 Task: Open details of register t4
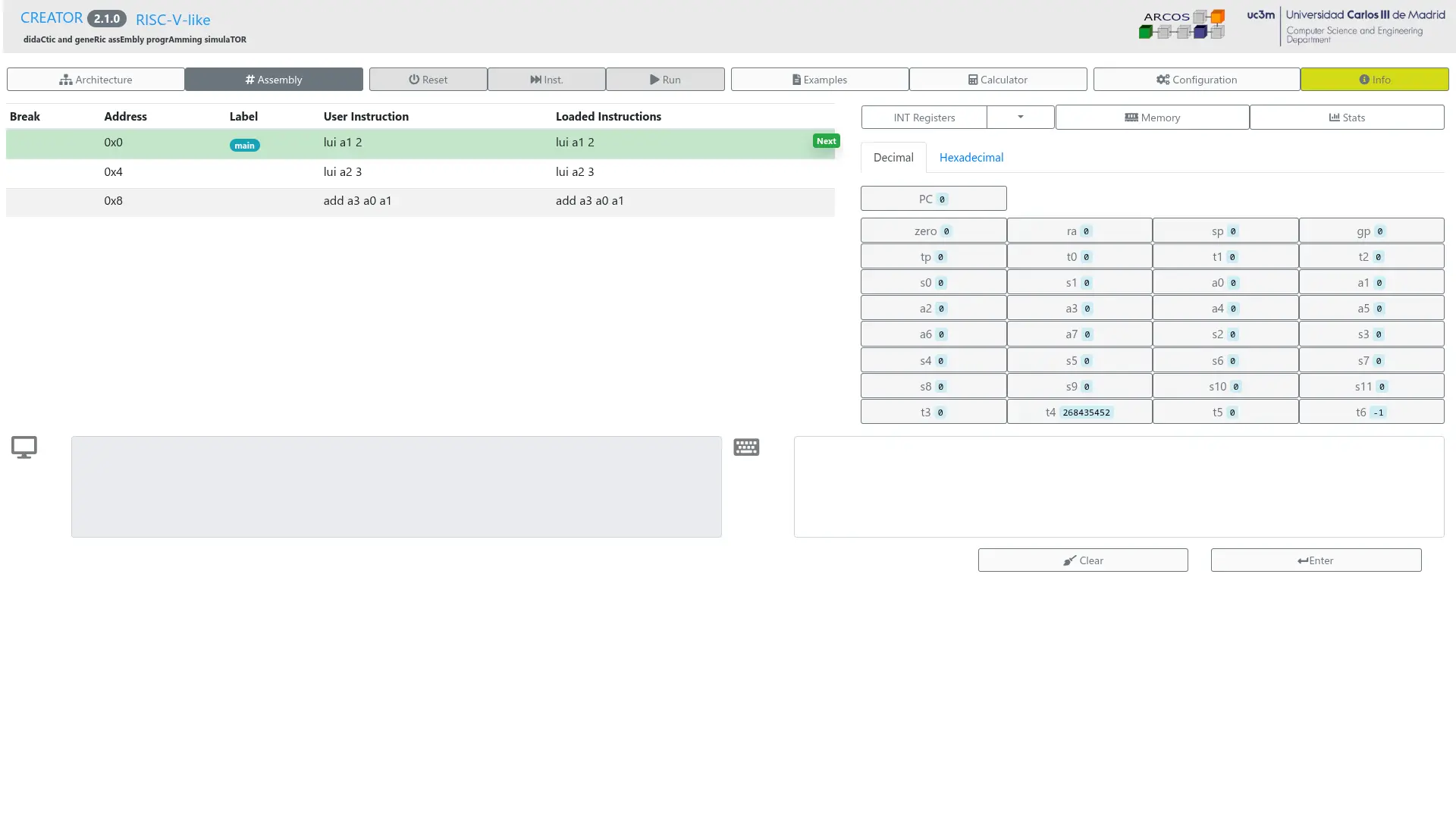pyautogui.click(x=1079, y=412)
